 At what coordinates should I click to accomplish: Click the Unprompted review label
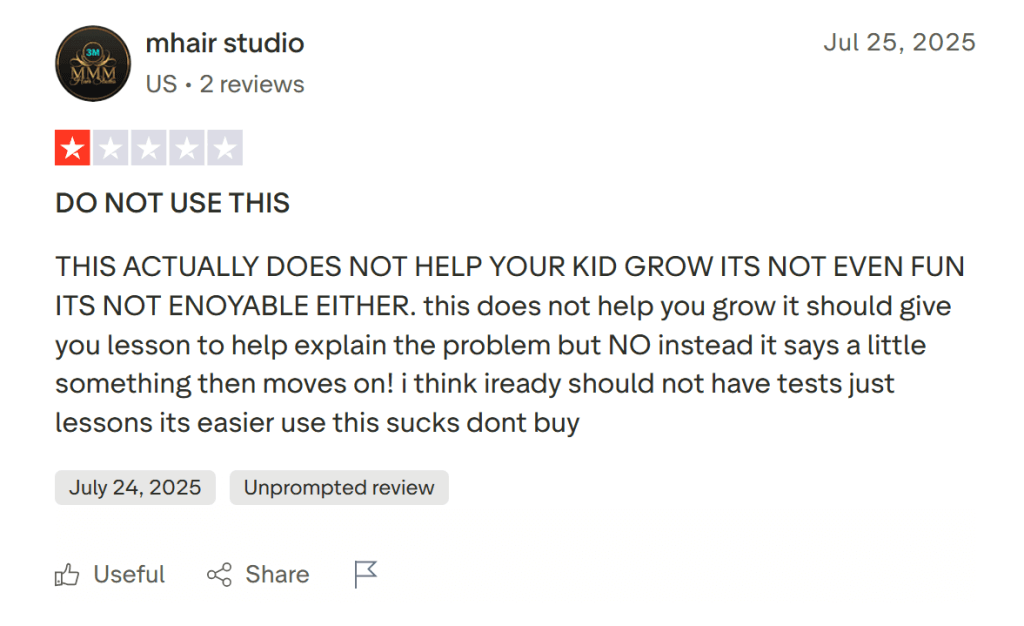click(339, 487)
